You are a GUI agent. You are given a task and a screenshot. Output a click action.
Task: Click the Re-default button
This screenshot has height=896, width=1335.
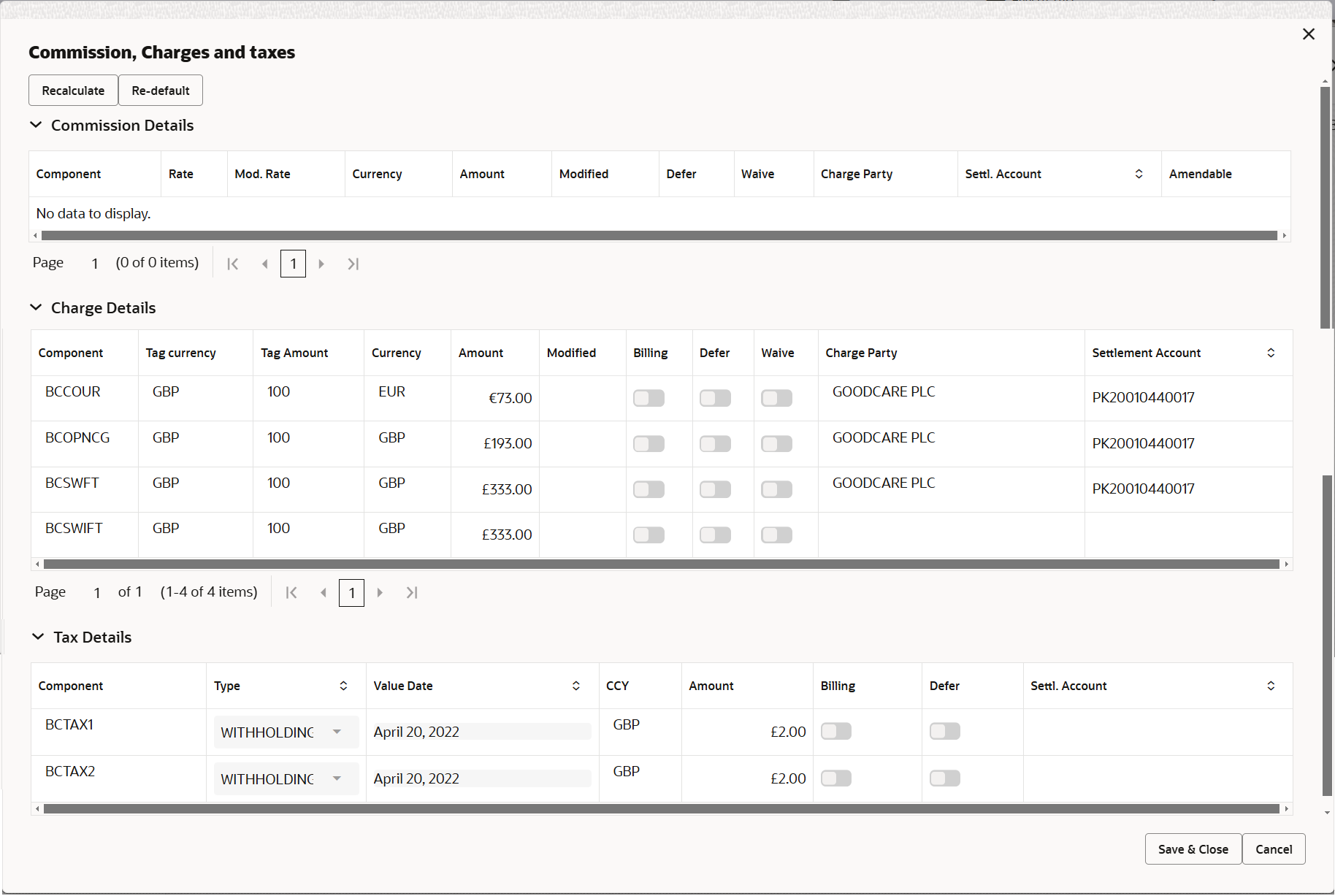point(160,90)
